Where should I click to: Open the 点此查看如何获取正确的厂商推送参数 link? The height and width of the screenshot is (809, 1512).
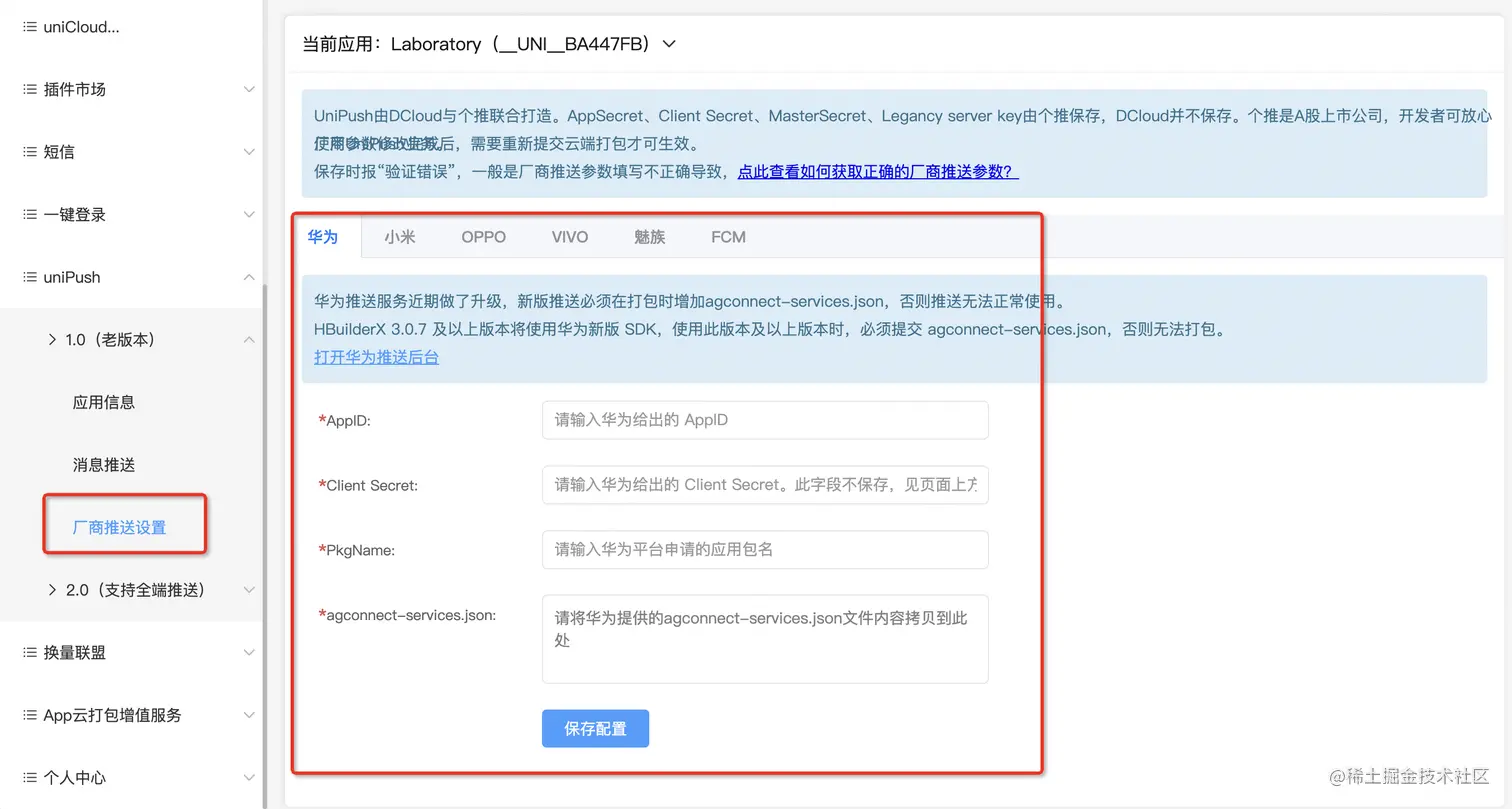pos(878,171)
